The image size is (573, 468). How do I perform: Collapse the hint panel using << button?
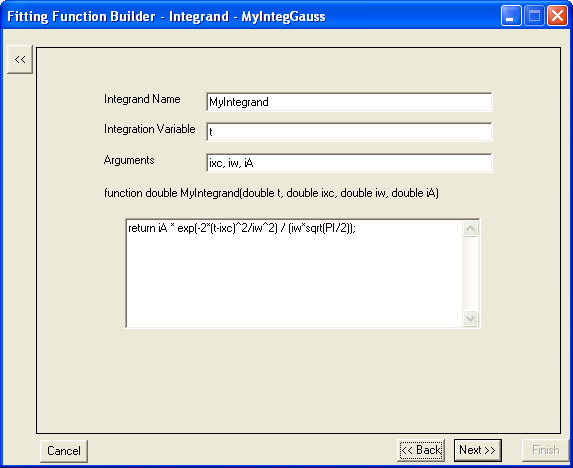point(20,59)
